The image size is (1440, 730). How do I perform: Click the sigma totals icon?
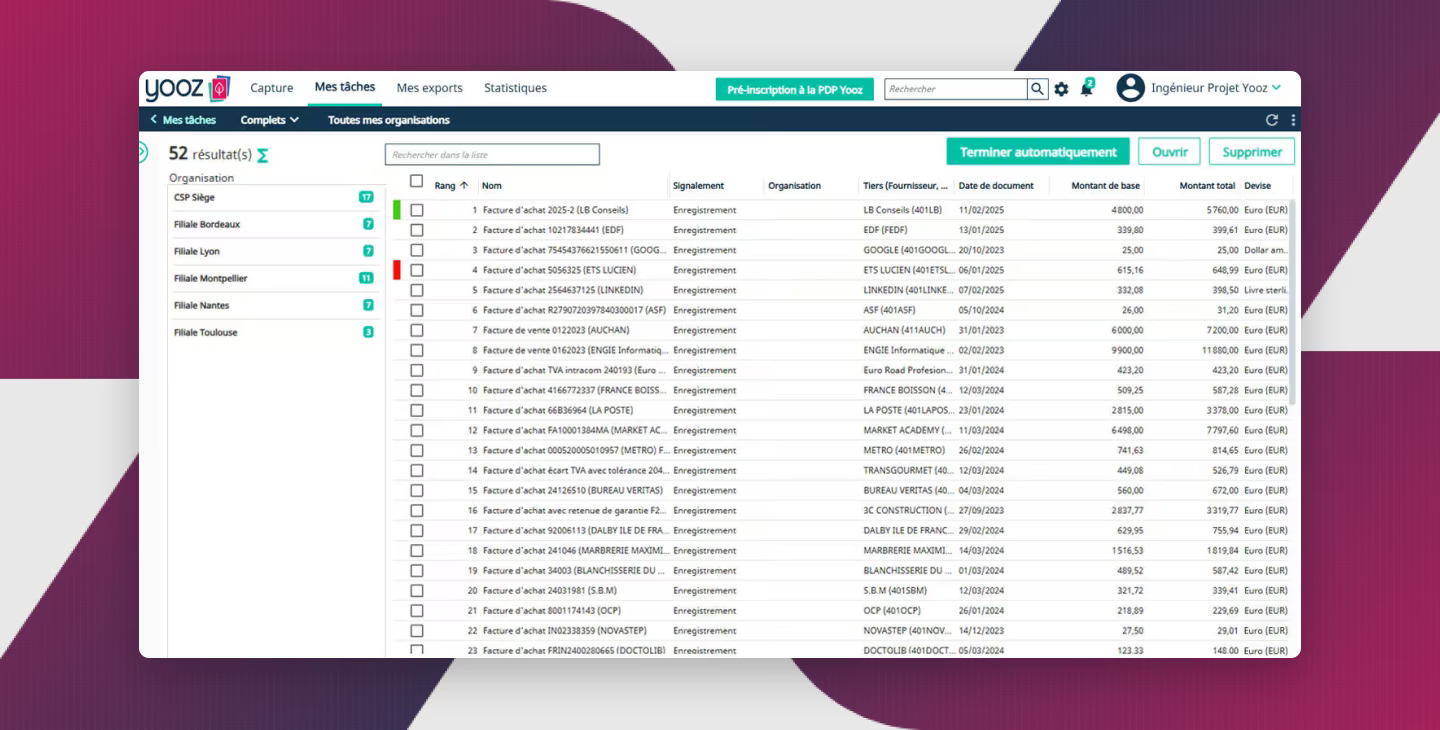click(263, 155)
